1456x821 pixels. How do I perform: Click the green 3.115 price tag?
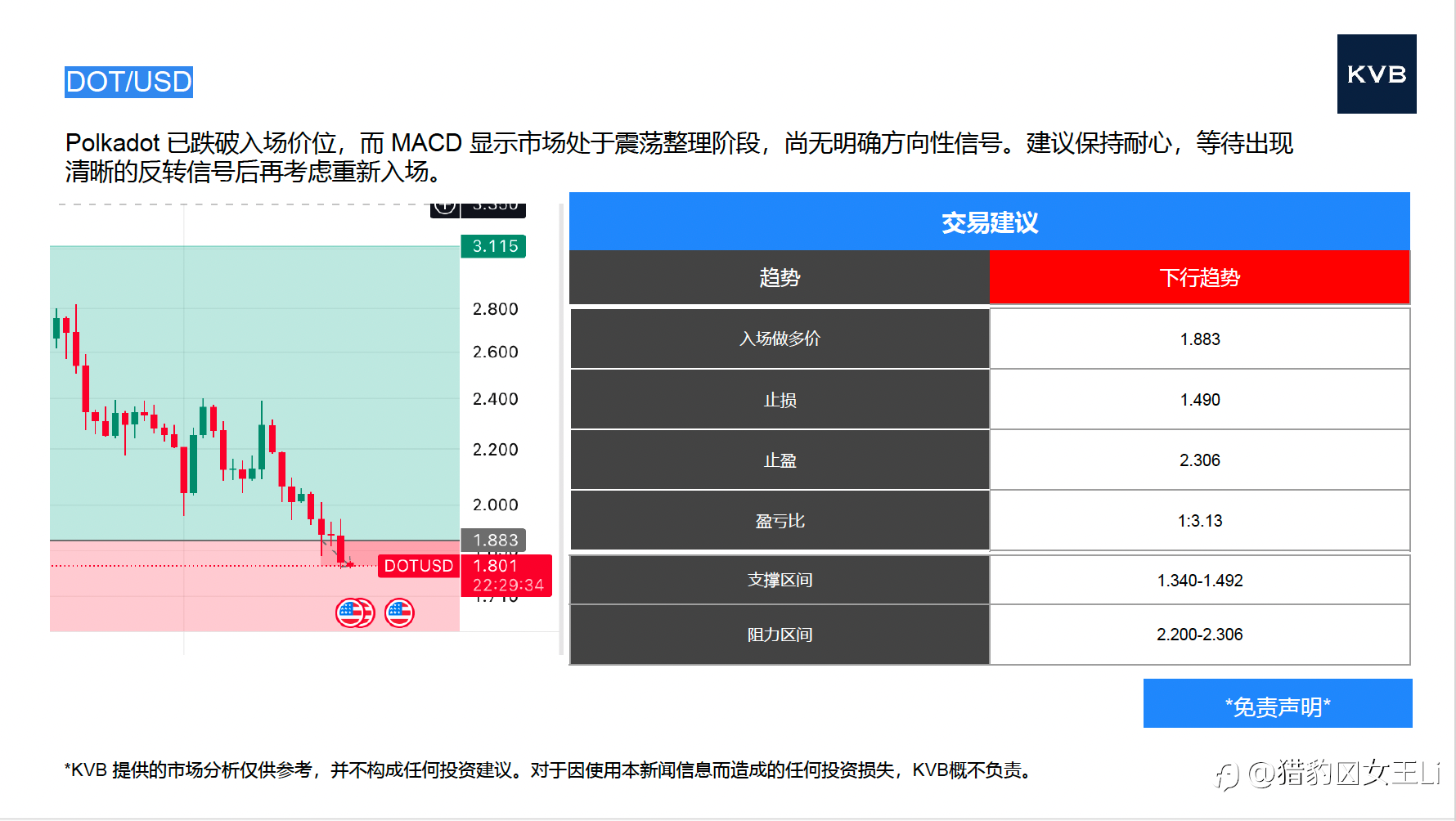tap(494, 246)
